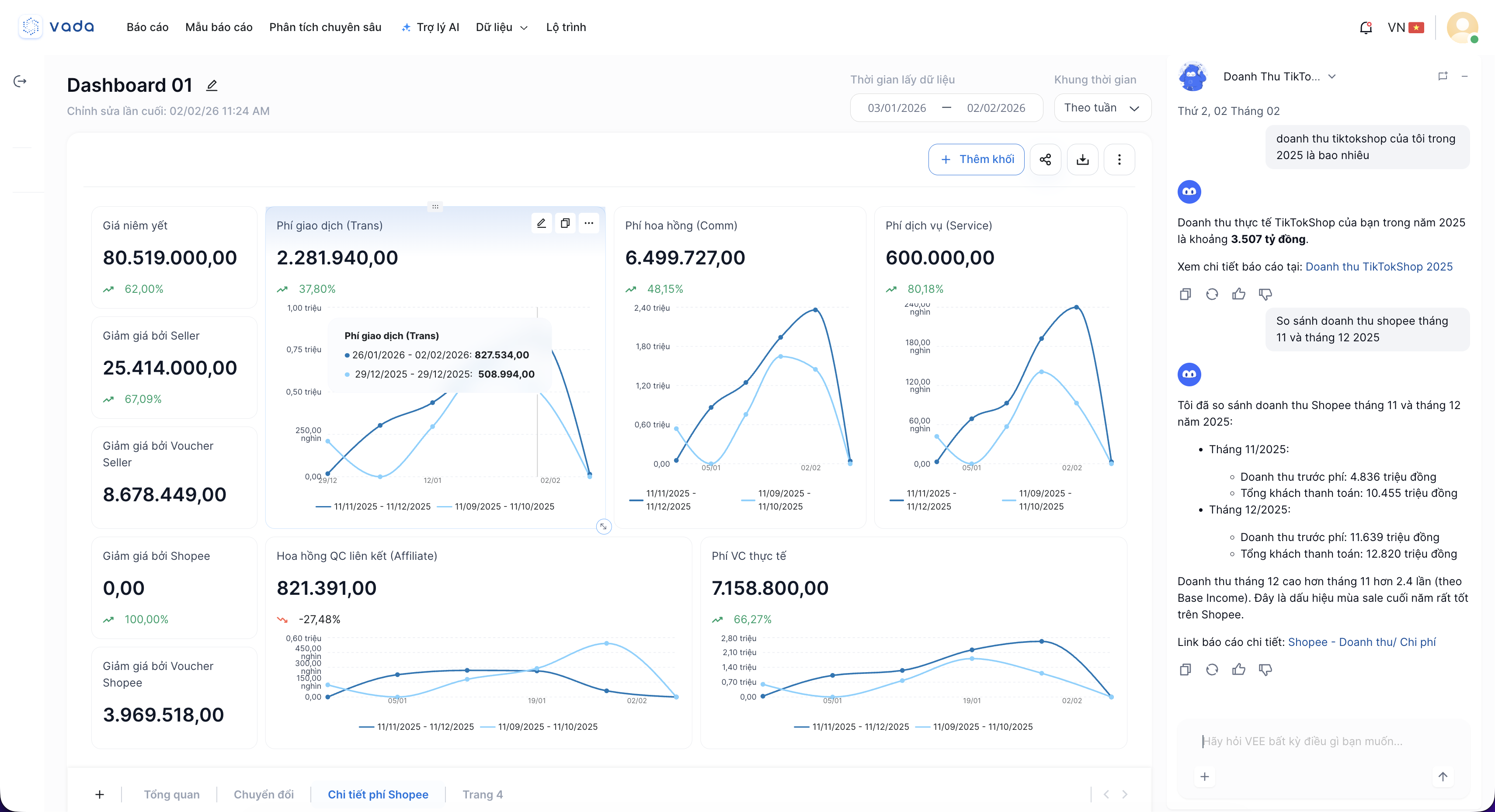Open the Theo tuần time frame dropdown
The image size is (1495, 812).
1102,108
